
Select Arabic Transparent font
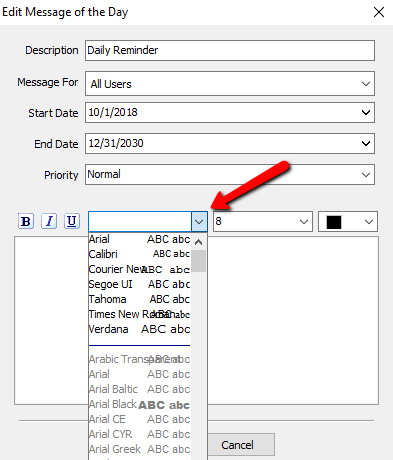pos(139,359)
